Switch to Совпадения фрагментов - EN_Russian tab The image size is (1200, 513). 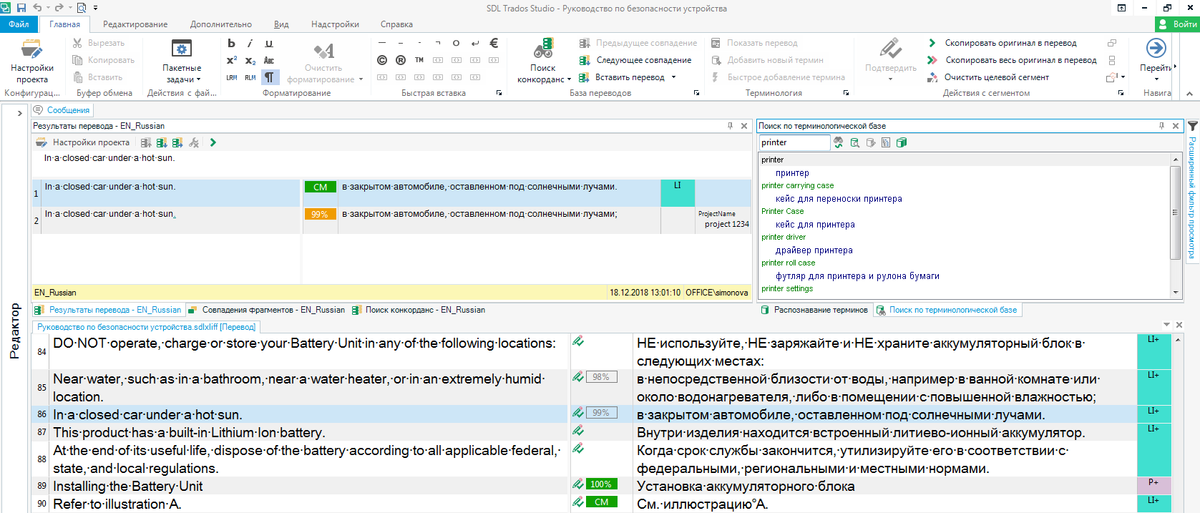click(x=265, y=310)
